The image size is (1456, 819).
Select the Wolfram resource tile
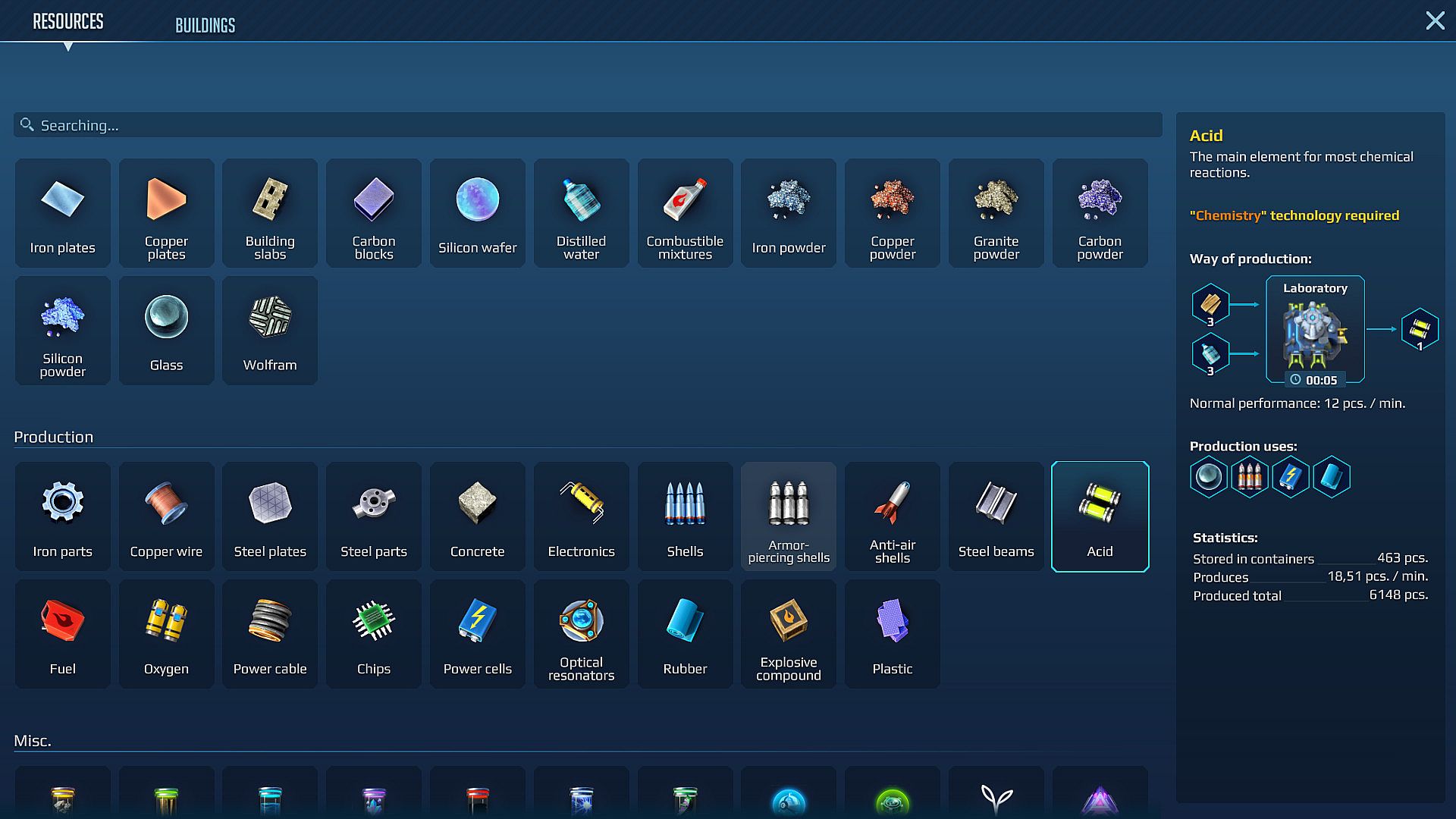click(x=270, y=331)
